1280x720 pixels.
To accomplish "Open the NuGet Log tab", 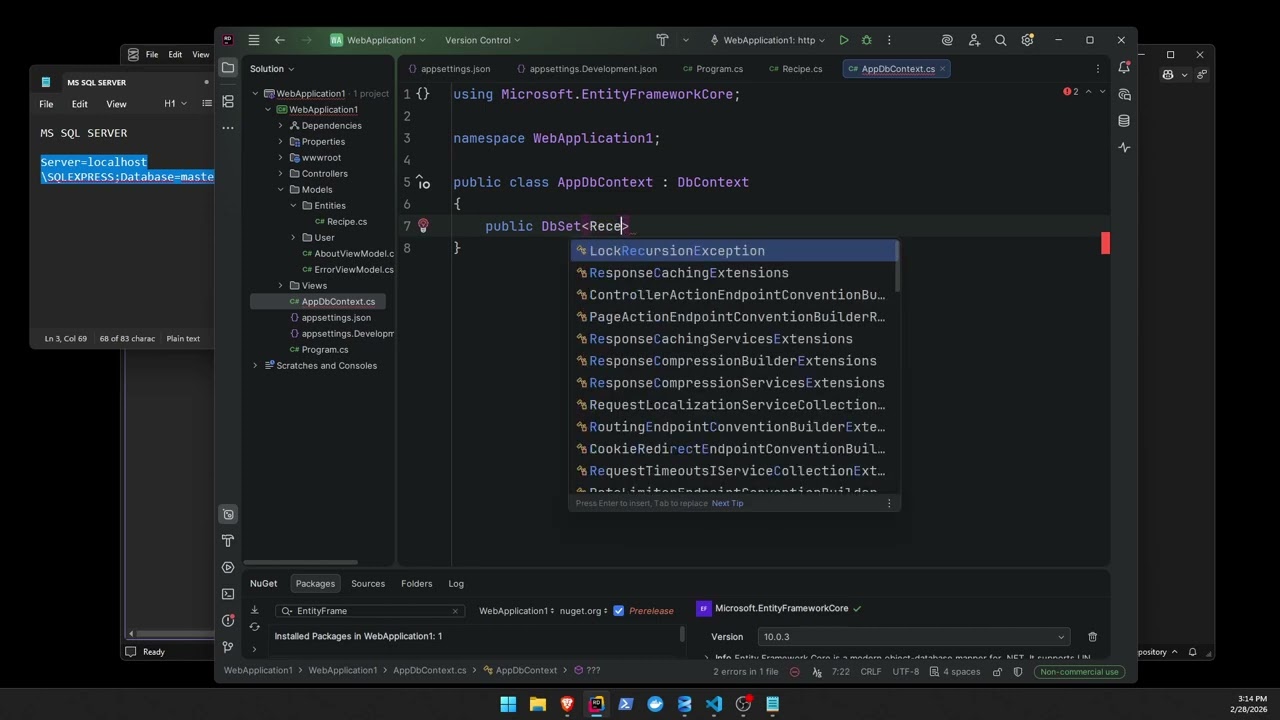I will (x=456, y=584).
